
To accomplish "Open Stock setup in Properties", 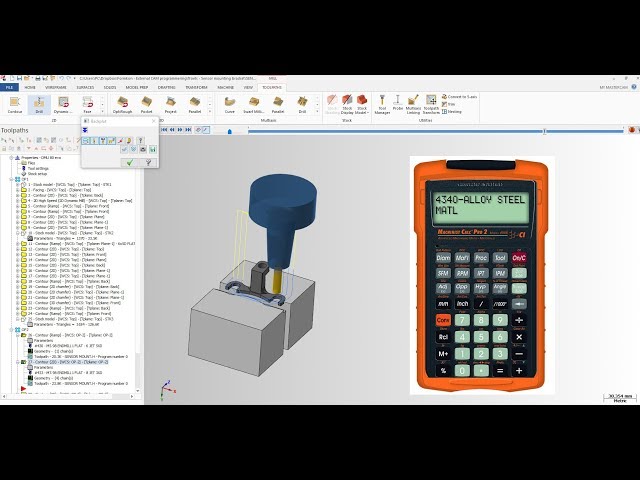I will [x=37, y=173].
